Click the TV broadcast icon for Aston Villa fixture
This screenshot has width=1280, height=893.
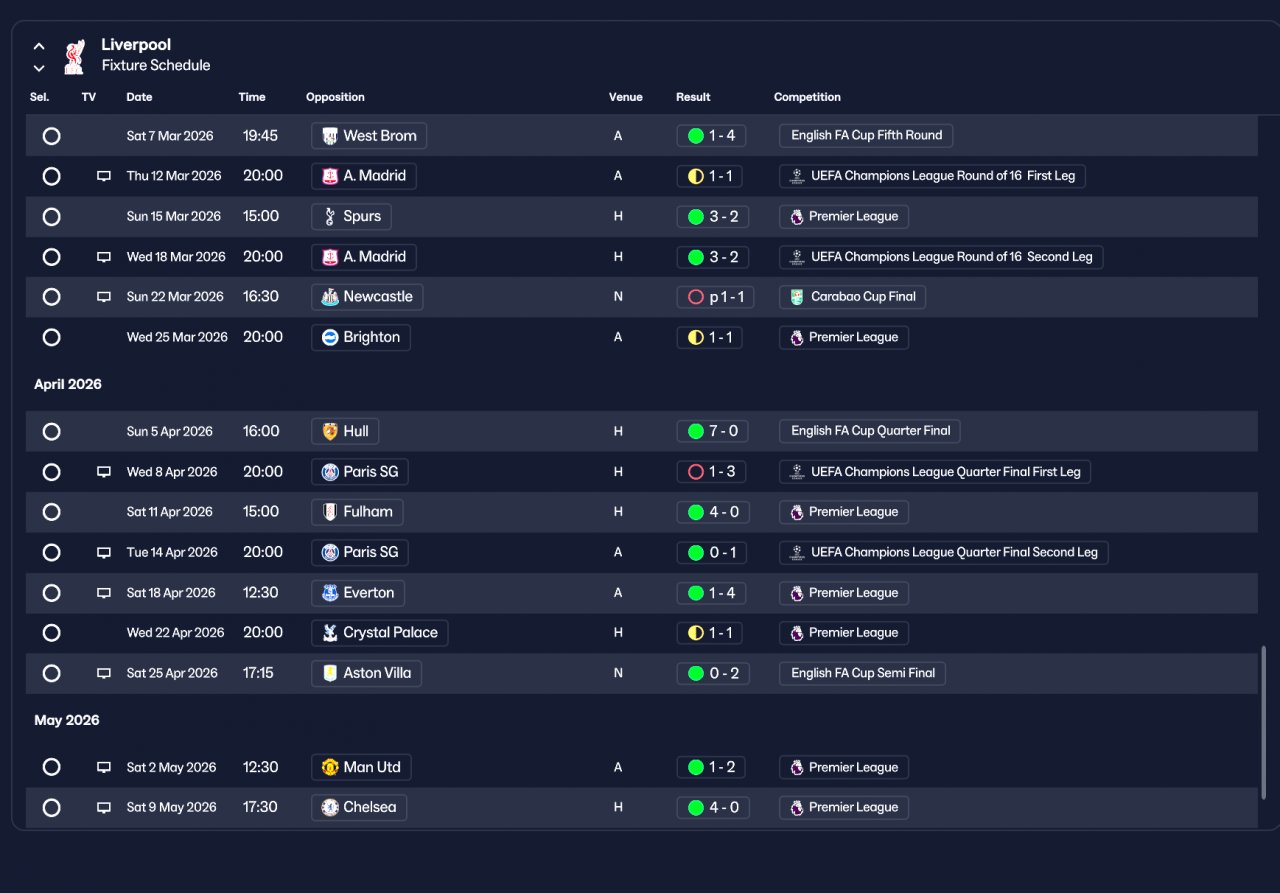tap(104, 673)
